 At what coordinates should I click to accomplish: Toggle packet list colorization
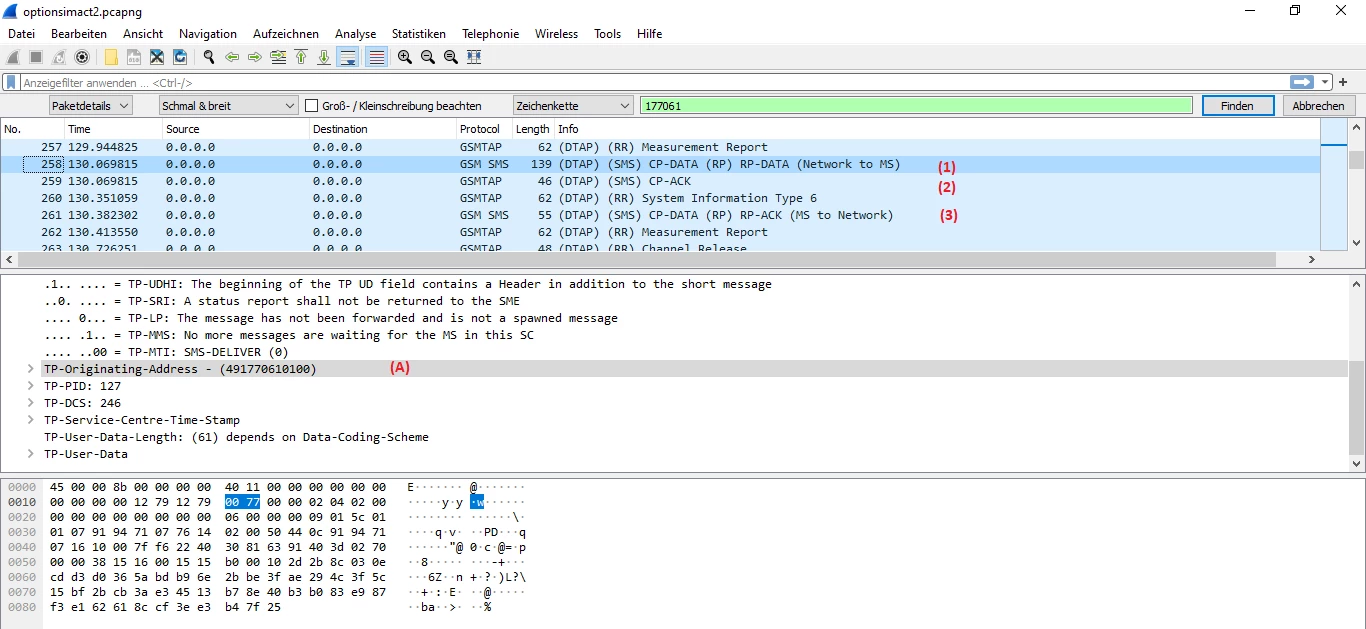coord(377,57)
